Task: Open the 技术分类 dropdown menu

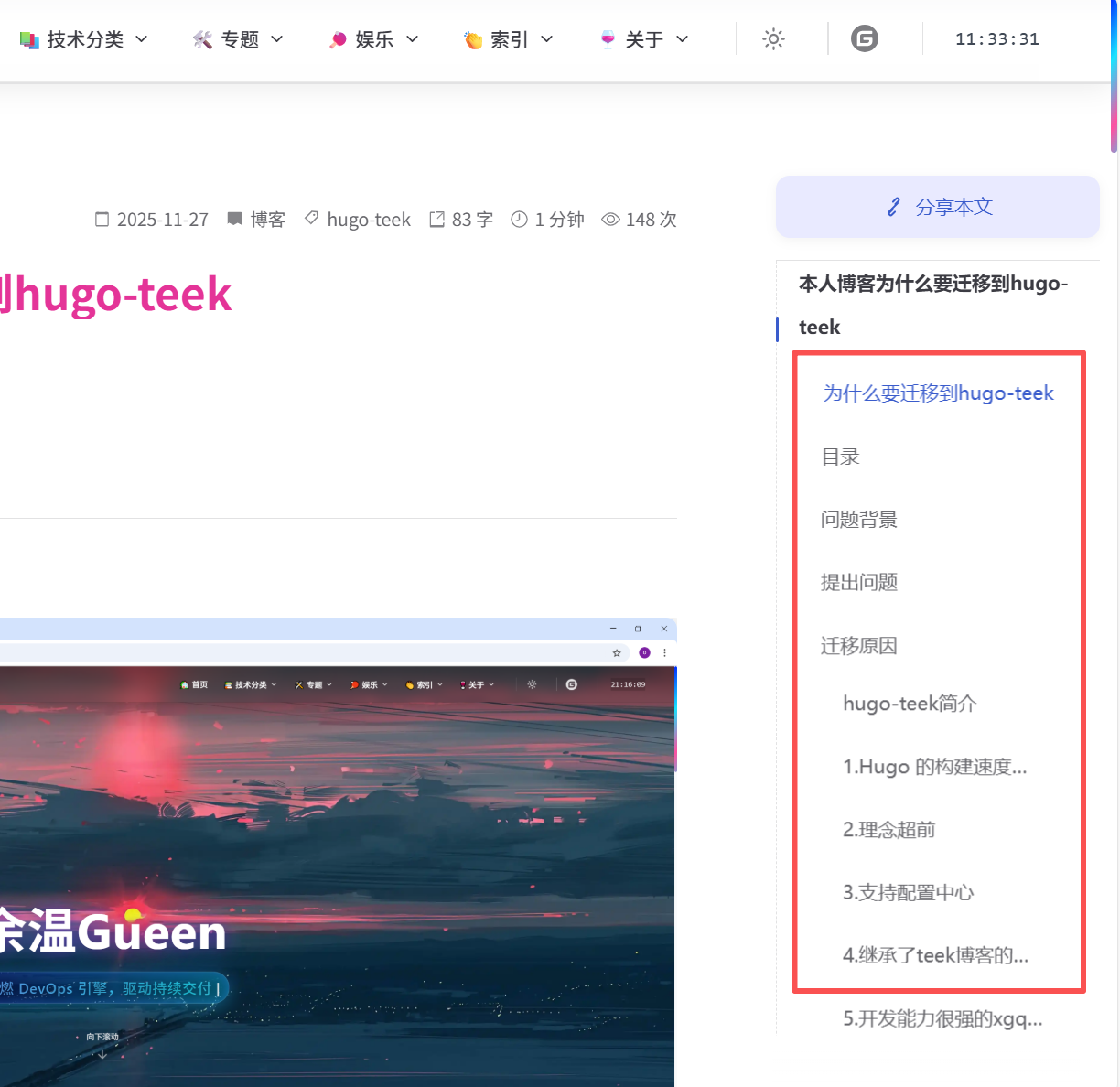Action: pyautogui.click(x=84, y=39)
